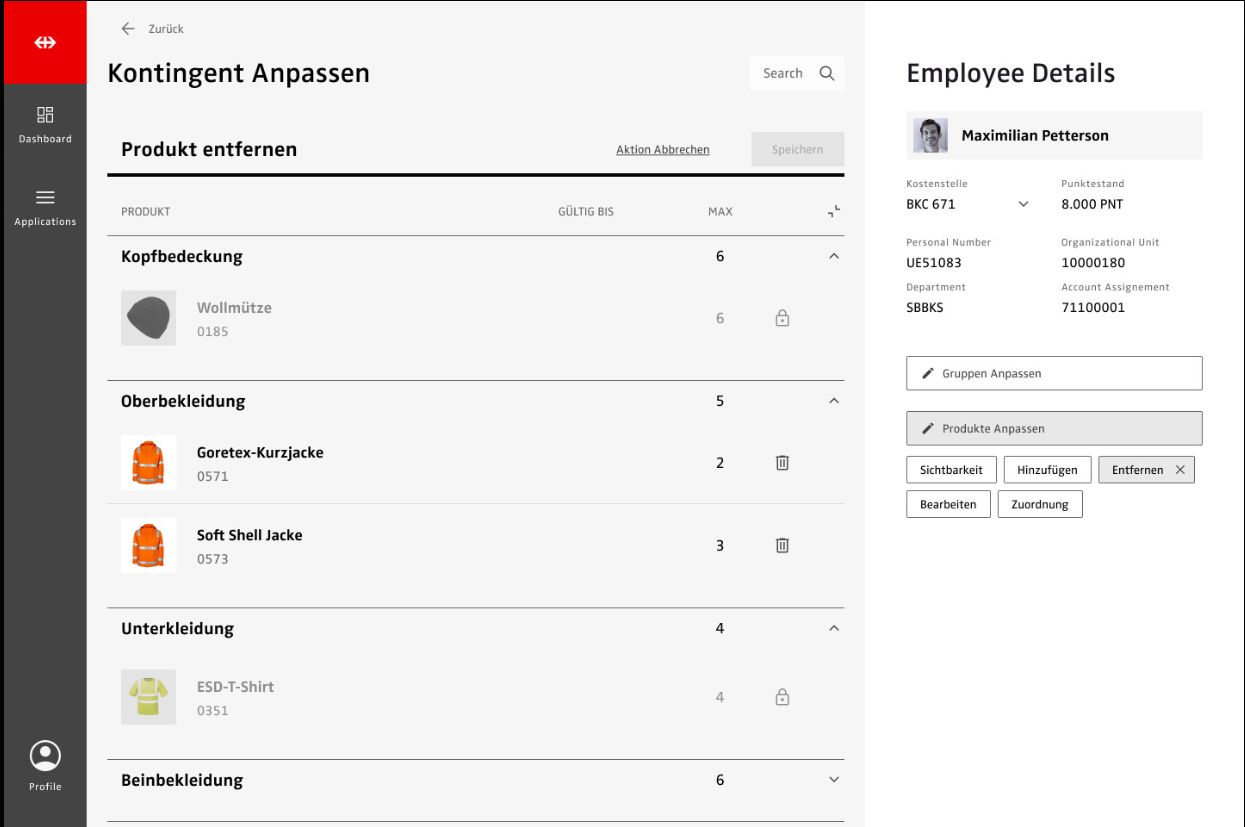This screenshot has width=1245, height=827.
Task: Collapse all product groups via header icon
Action: 834,211
